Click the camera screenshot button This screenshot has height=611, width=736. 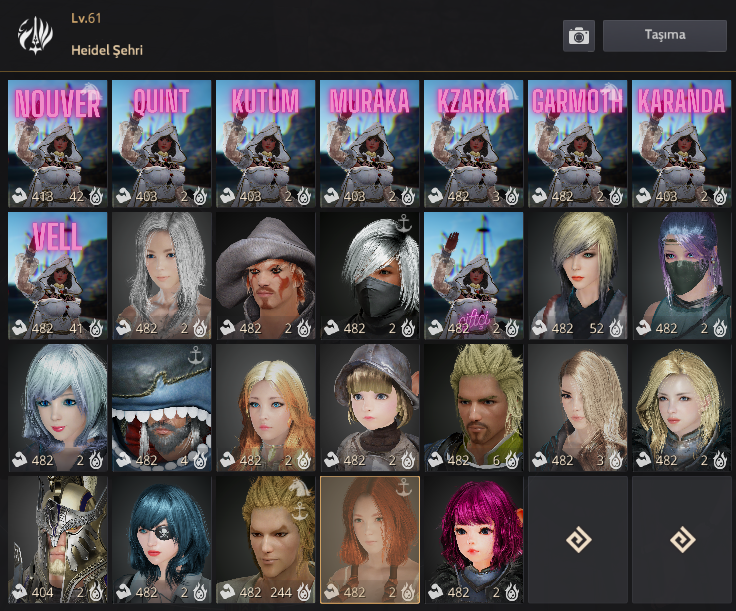point(579,36)
